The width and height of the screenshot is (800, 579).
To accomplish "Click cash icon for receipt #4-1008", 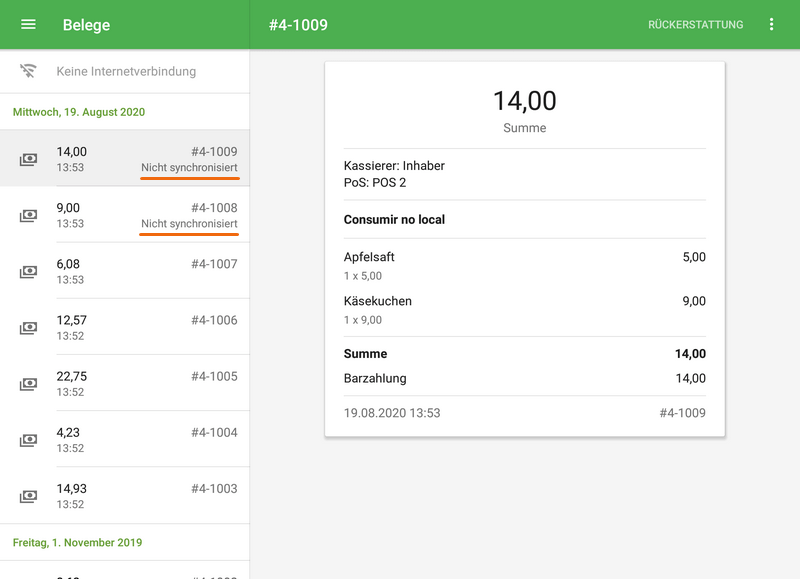I will [x=28, y=215].
